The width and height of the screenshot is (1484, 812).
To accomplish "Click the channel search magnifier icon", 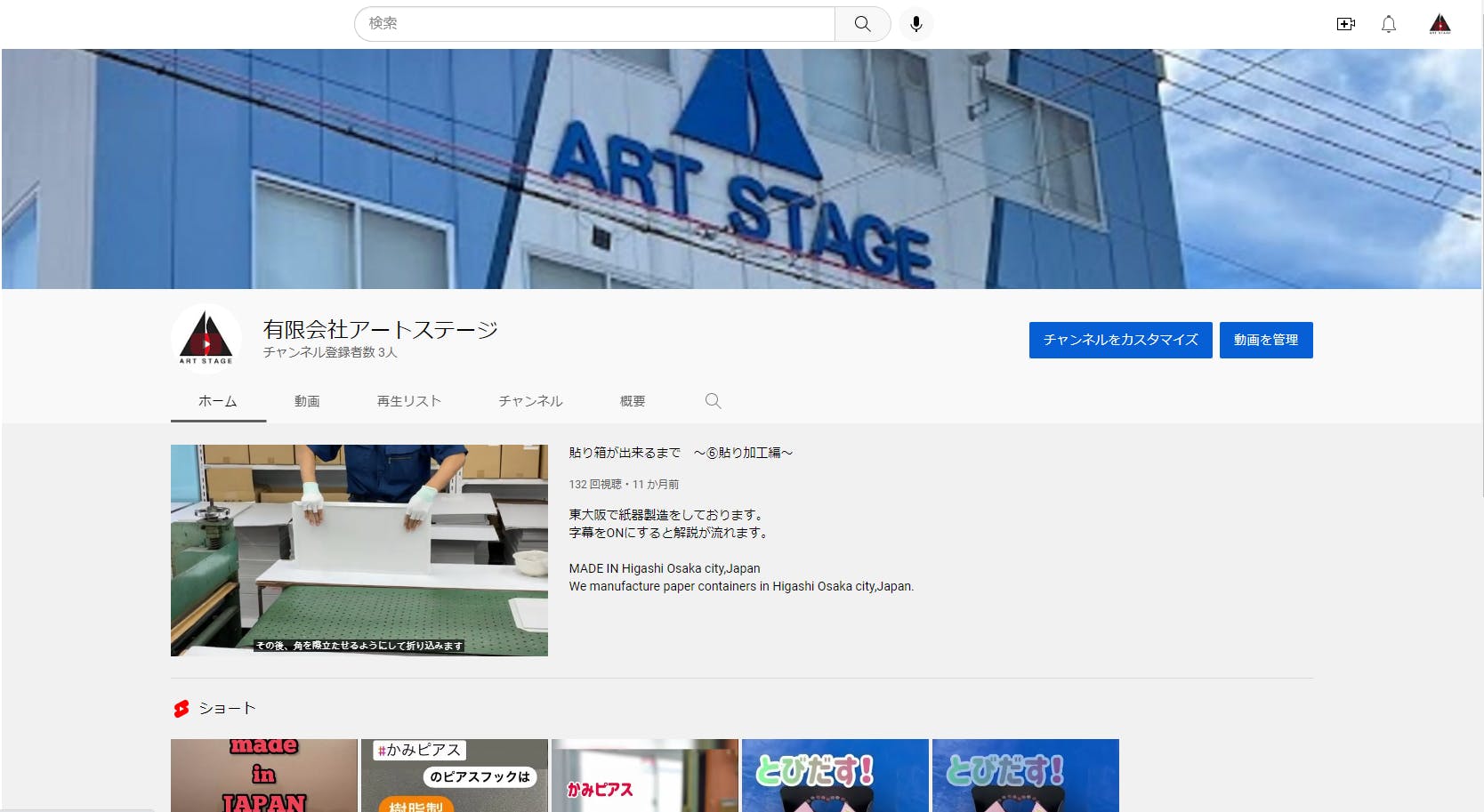I will click(713, 401).
